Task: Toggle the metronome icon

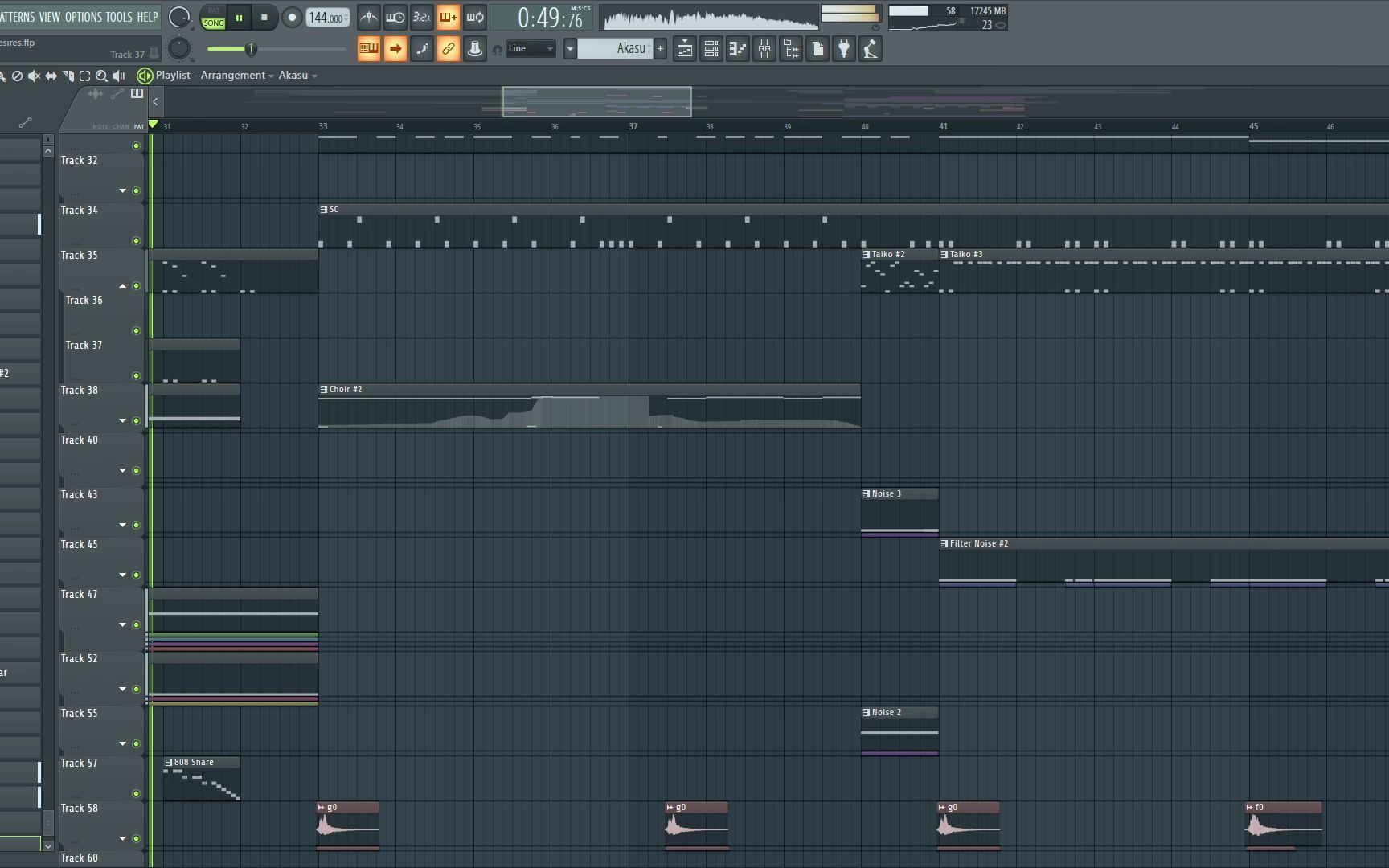Action: click(368, 17)
